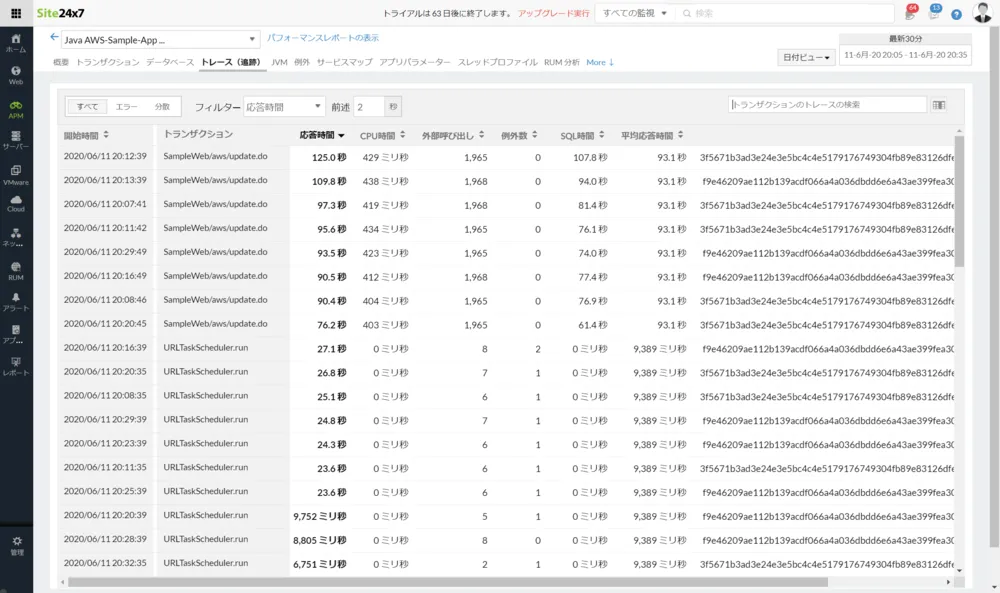
Task: Switch to the データベース tab
Action: (170, 62)
